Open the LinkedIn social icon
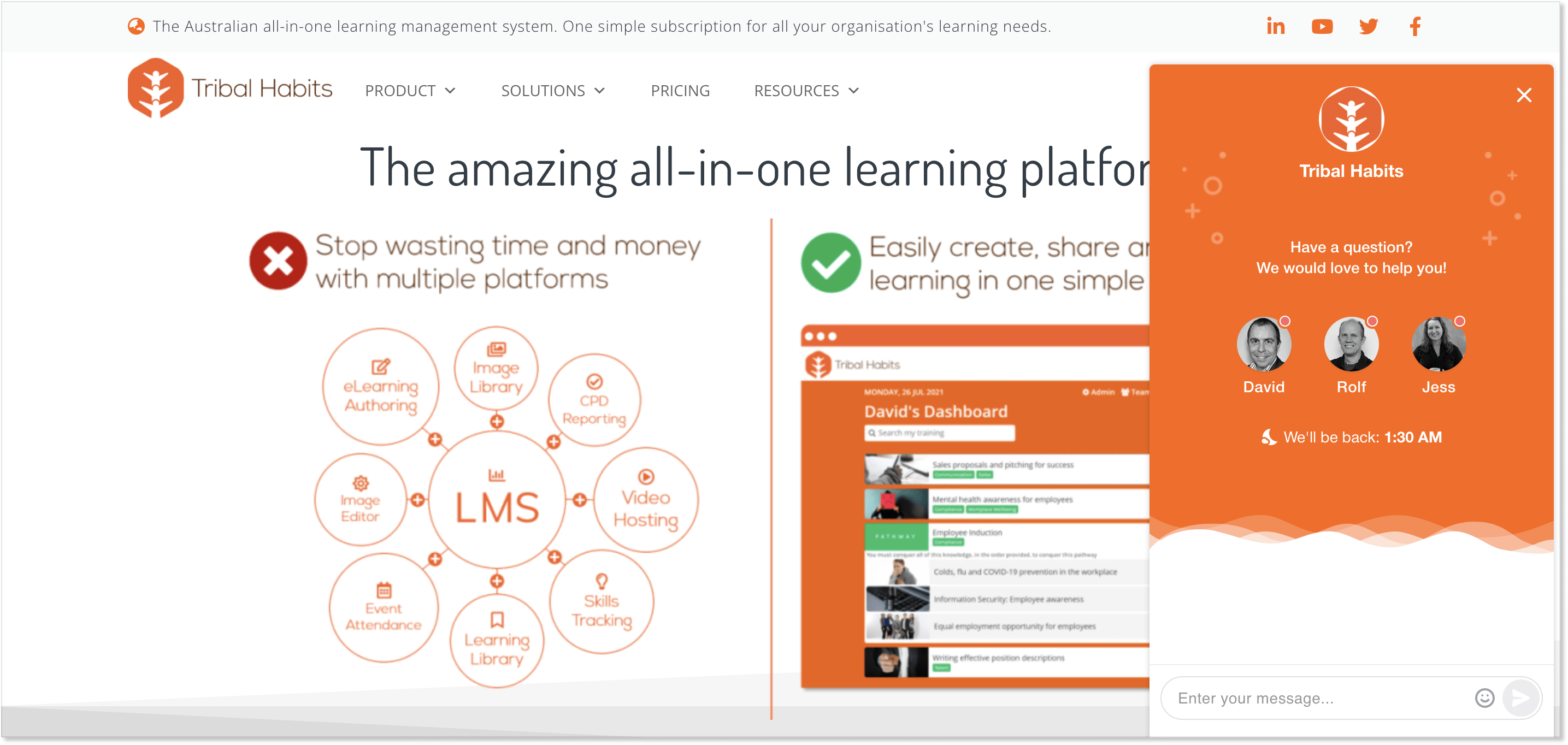This screenshot has height=745, width=1568. click(1275, 26)
